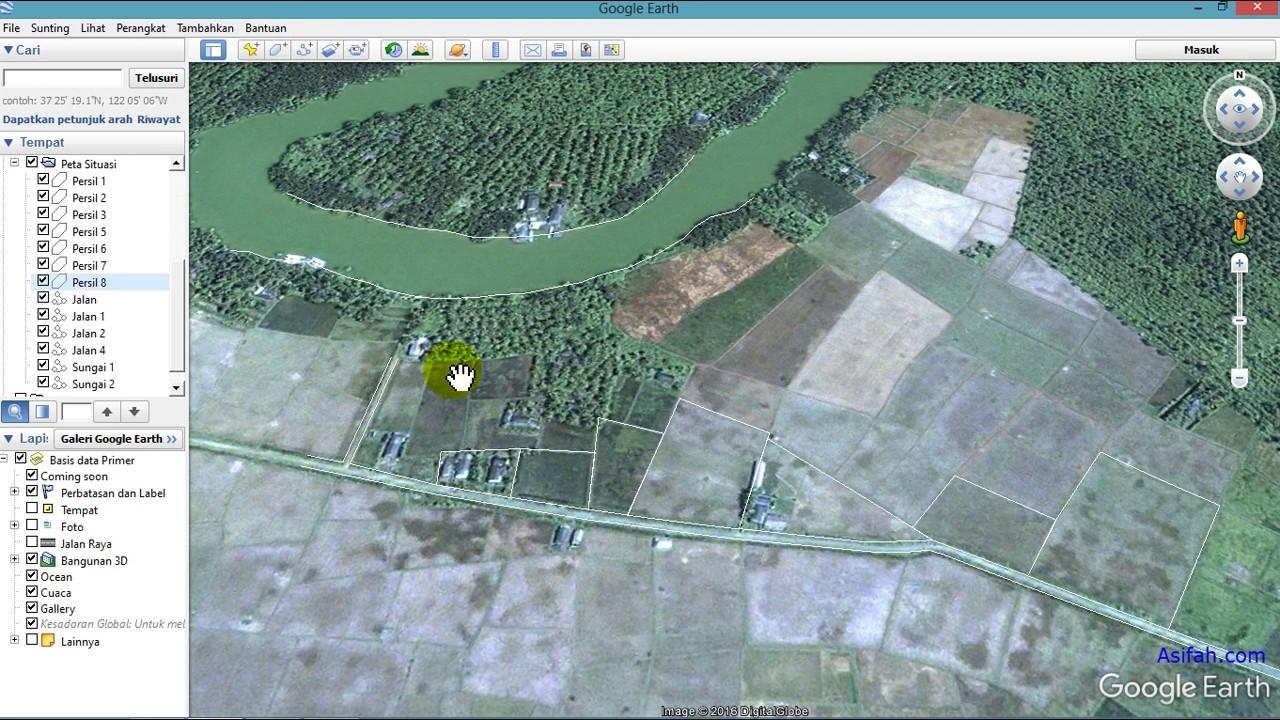
Task: Collapse the Peta Situasi folder
Action: tap(15, 162)
